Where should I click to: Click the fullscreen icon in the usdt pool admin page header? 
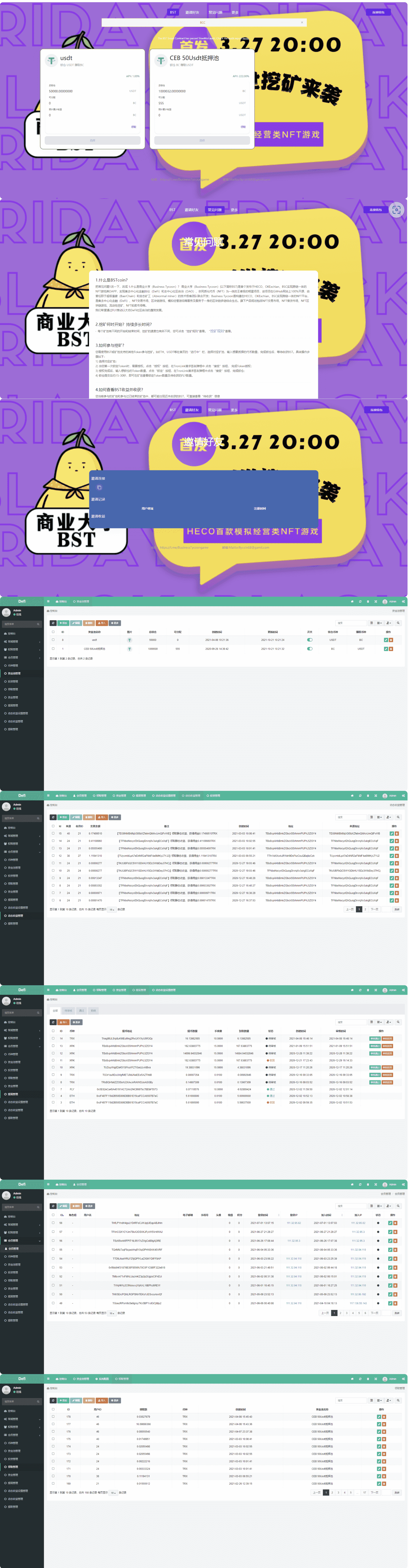[x=375, y=601]
